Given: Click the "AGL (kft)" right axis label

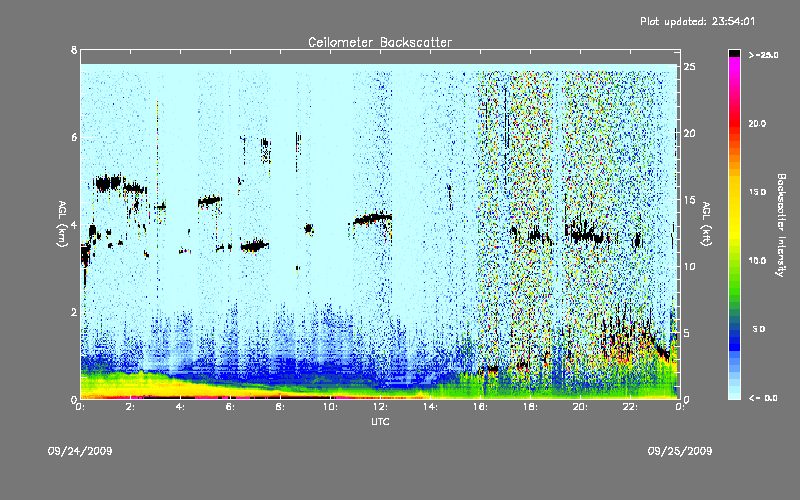Looking at the screenshot, I should (707, 224).
